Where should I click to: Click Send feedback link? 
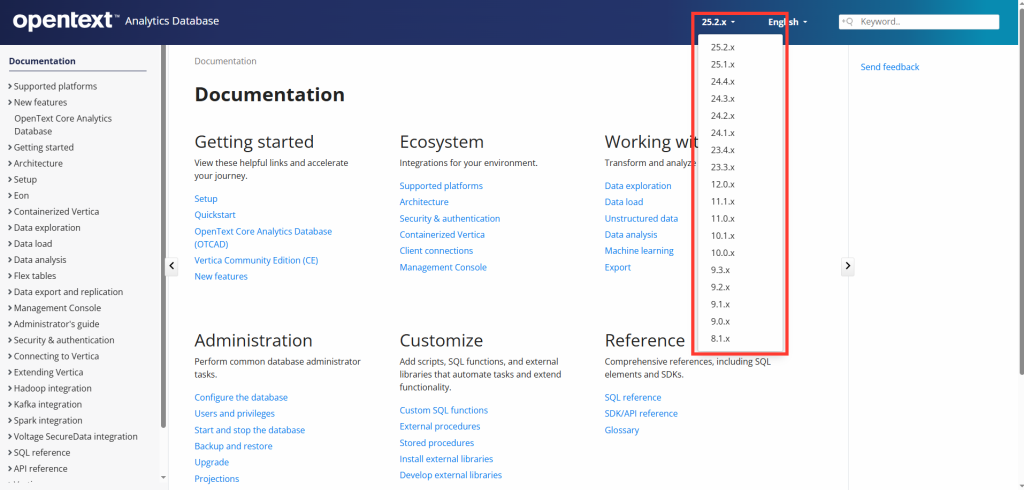click(889, 67)
